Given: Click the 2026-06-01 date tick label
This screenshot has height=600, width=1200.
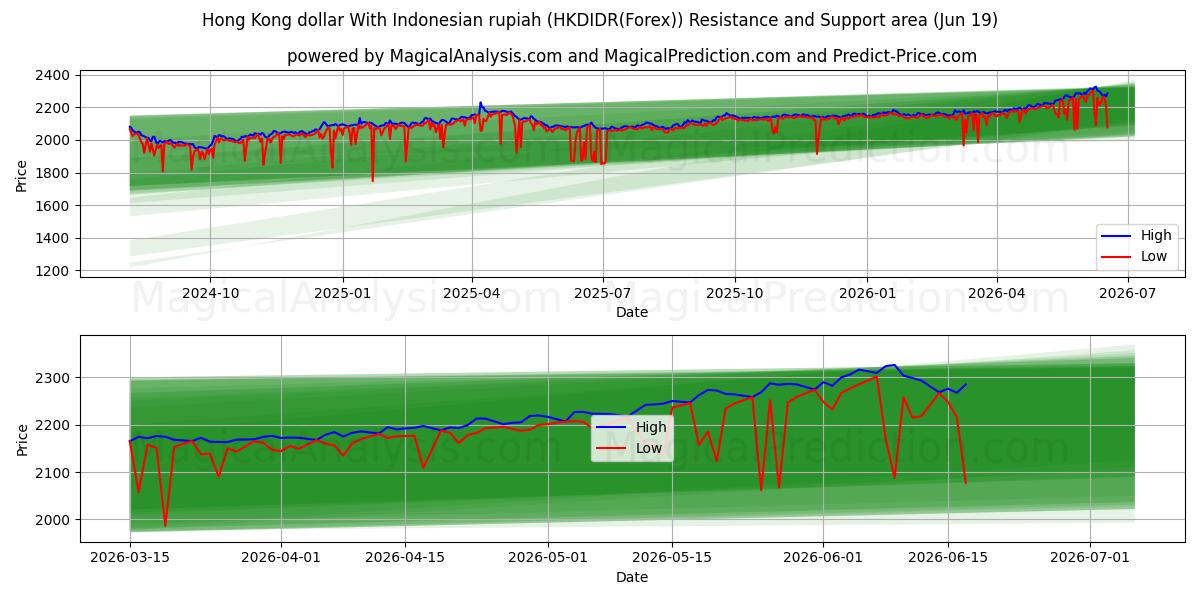Looking at the screenshot, I should 823,558.
